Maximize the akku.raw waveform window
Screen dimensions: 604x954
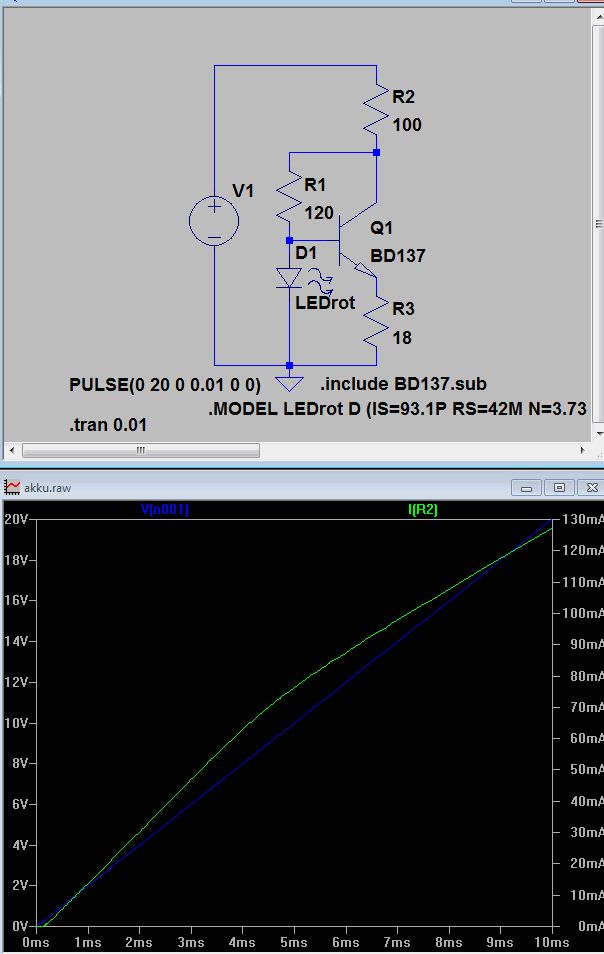(x=559, y=487)
